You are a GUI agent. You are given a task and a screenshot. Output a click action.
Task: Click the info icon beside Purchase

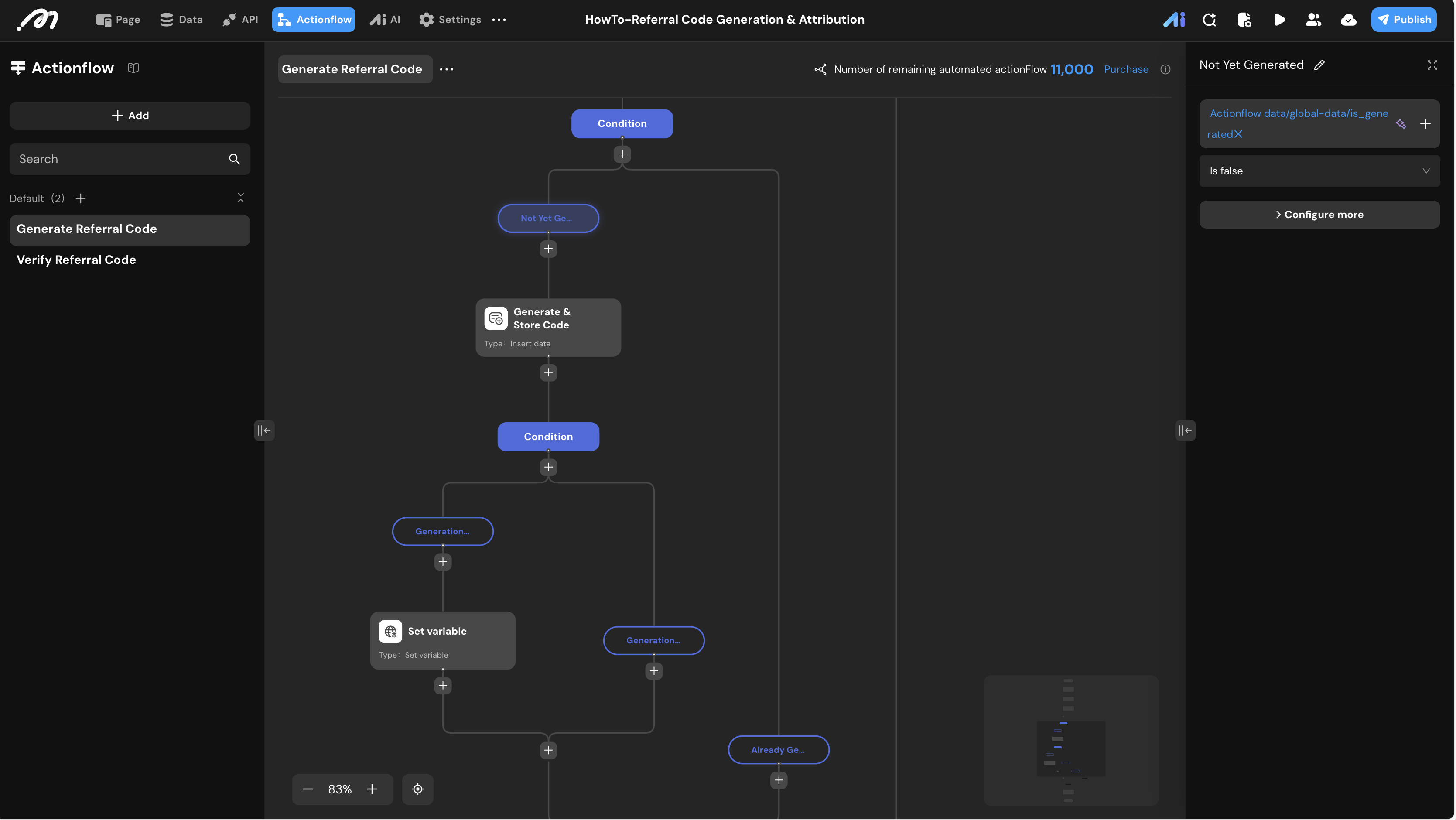(1165, 69)
